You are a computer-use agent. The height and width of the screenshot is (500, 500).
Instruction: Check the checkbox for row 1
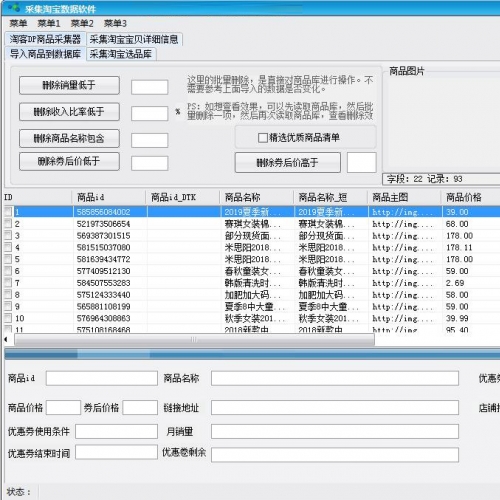pos(8,212)
